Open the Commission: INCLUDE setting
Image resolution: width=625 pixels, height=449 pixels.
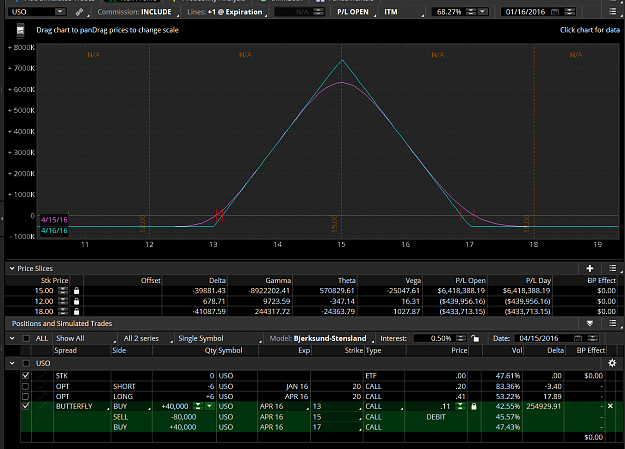tap(135, 12)
